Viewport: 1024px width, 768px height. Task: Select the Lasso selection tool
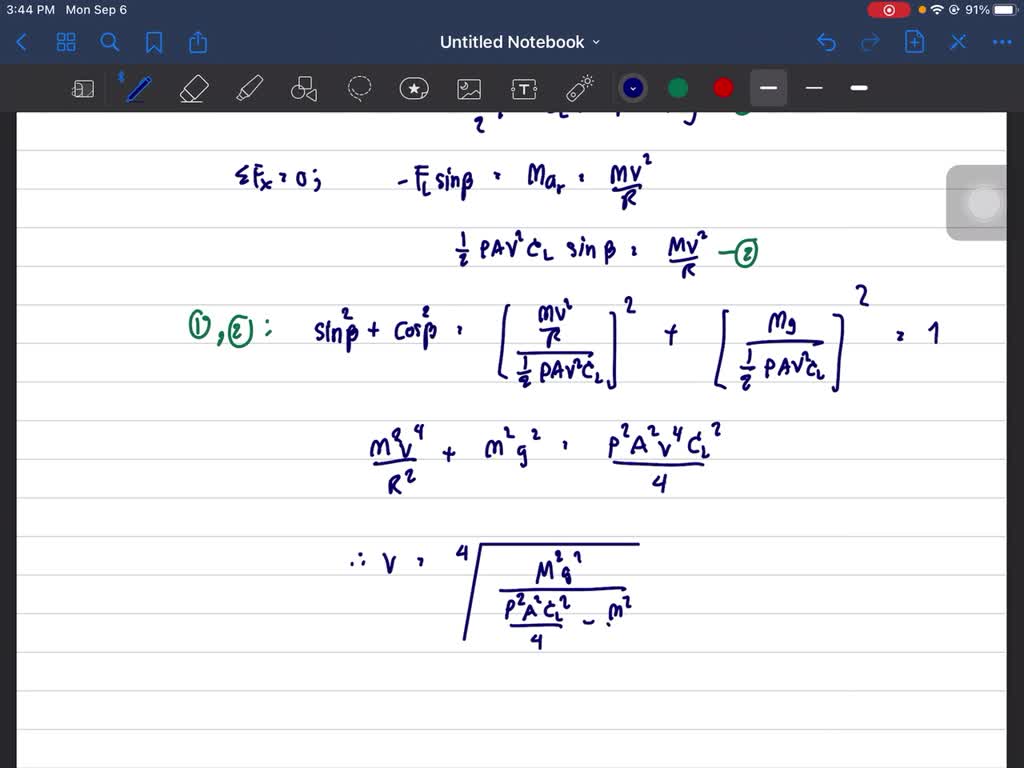[359, 88]
